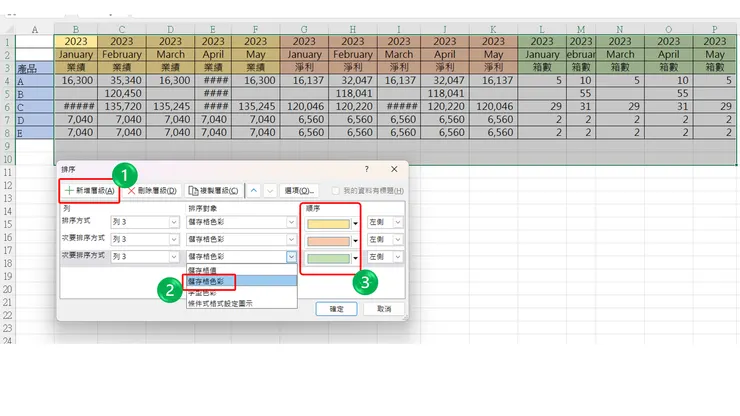This screenshot has height=416, width=740.
Task: Click the sort dialog help question mark
Action: [367, 169]
